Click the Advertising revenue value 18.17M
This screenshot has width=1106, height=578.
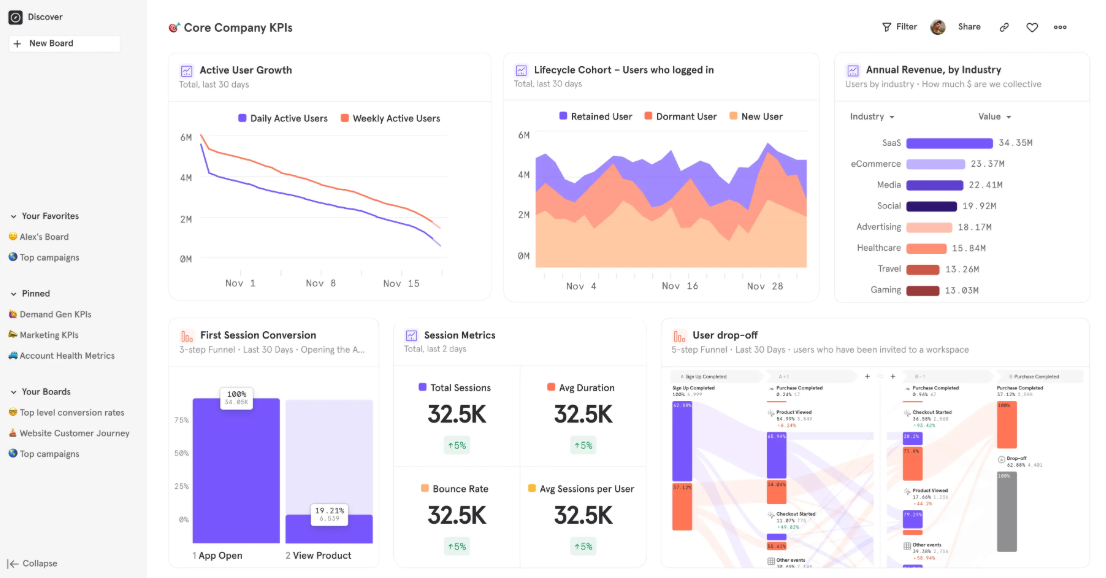(x=974, y=227)
